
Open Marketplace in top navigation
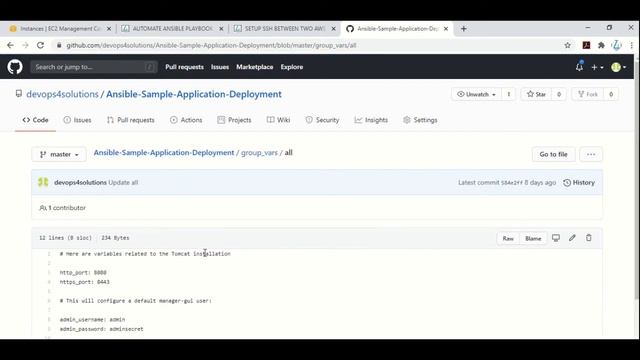[254, 67]
